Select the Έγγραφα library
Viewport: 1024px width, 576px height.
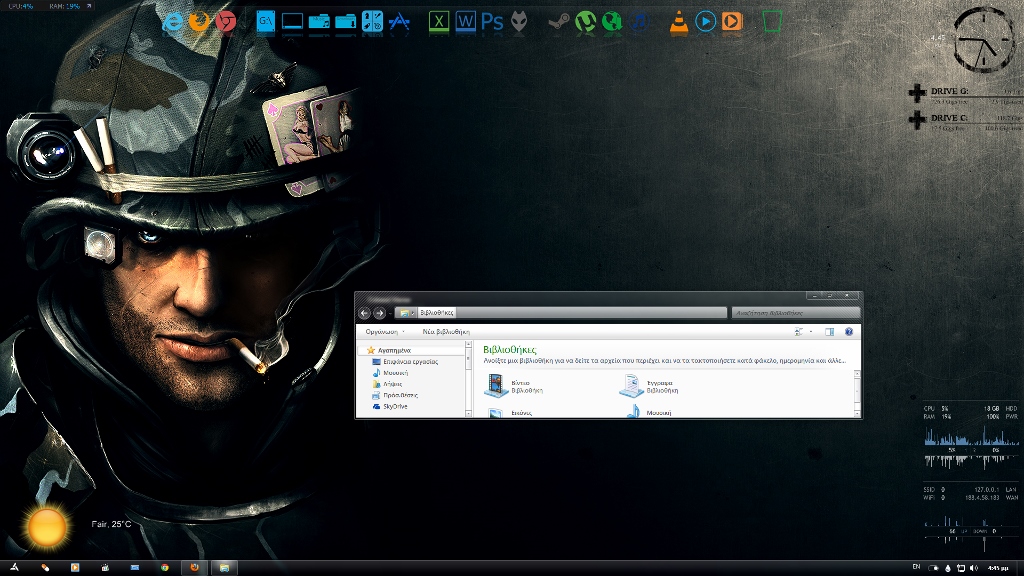click(650, 386)
